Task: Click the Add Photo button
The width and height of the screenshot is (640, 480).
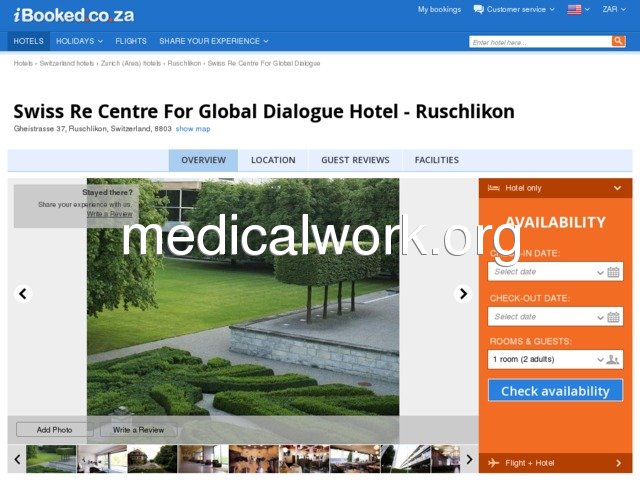Action: coord(54,430)
